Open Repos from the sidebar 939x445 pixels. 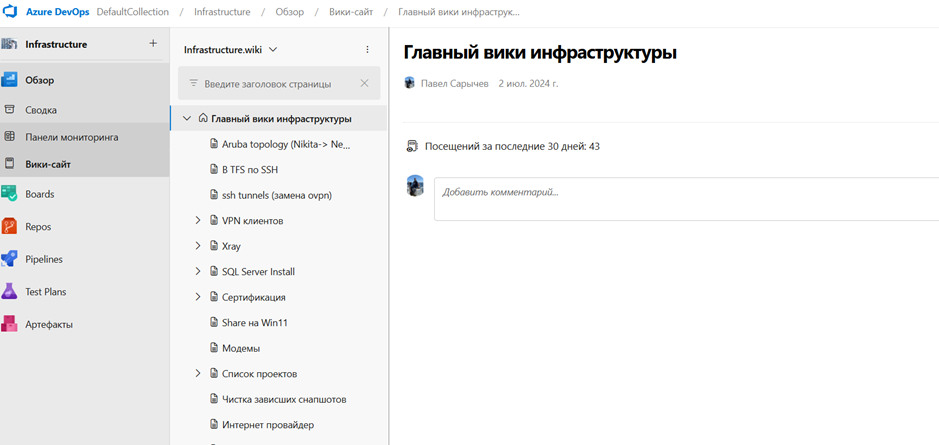point(38,227)
